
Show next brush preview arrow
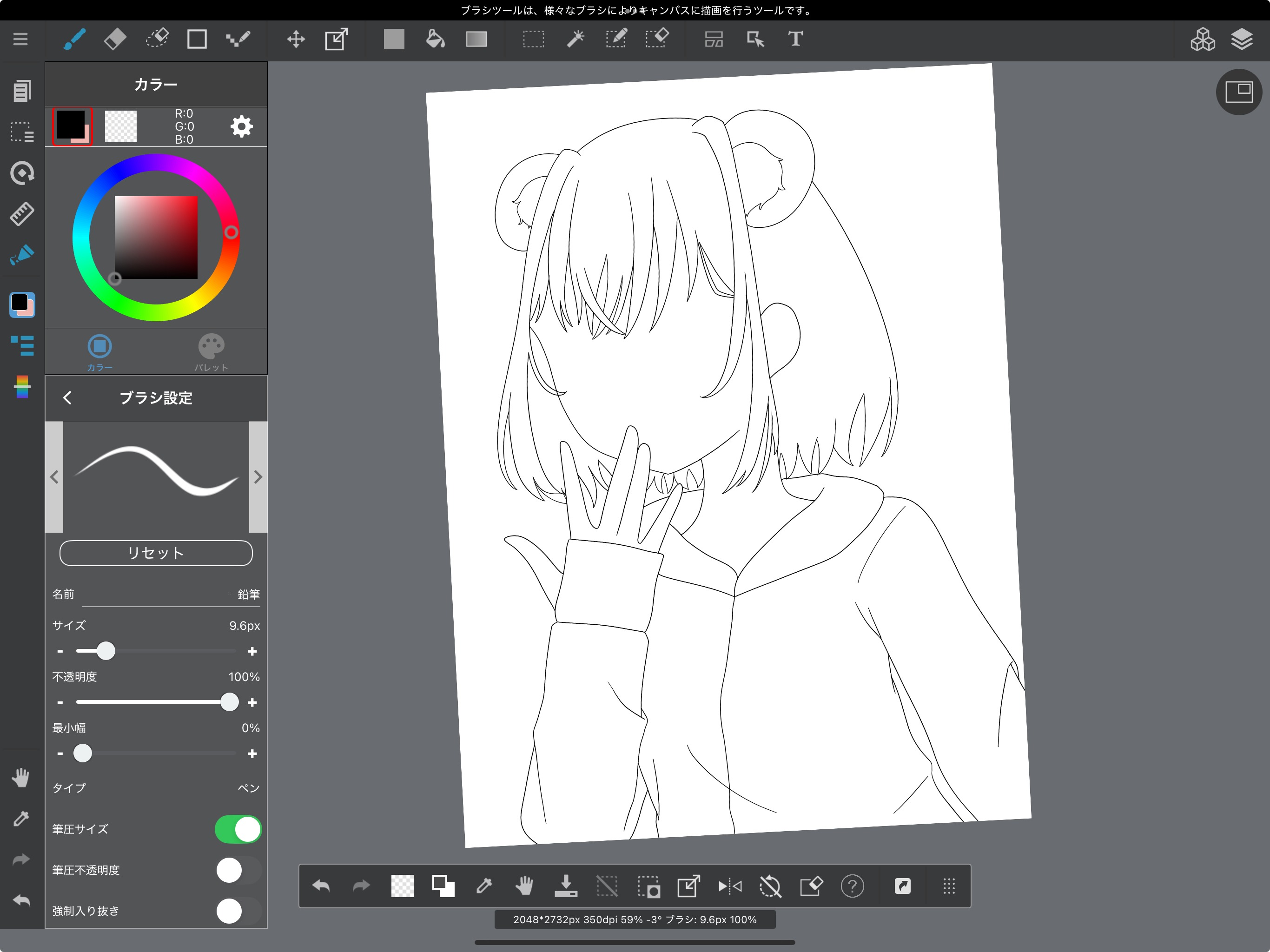[258, 476]
